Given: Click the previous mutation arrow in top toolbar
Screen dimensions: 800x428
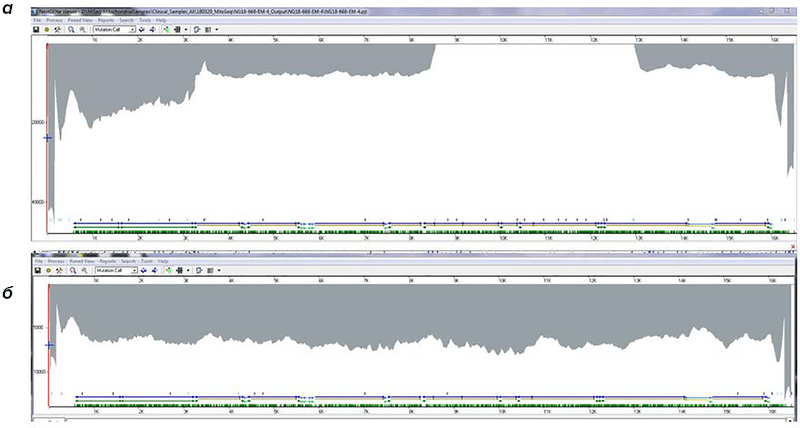Looking at the screenshot, I should pos(141,30).
